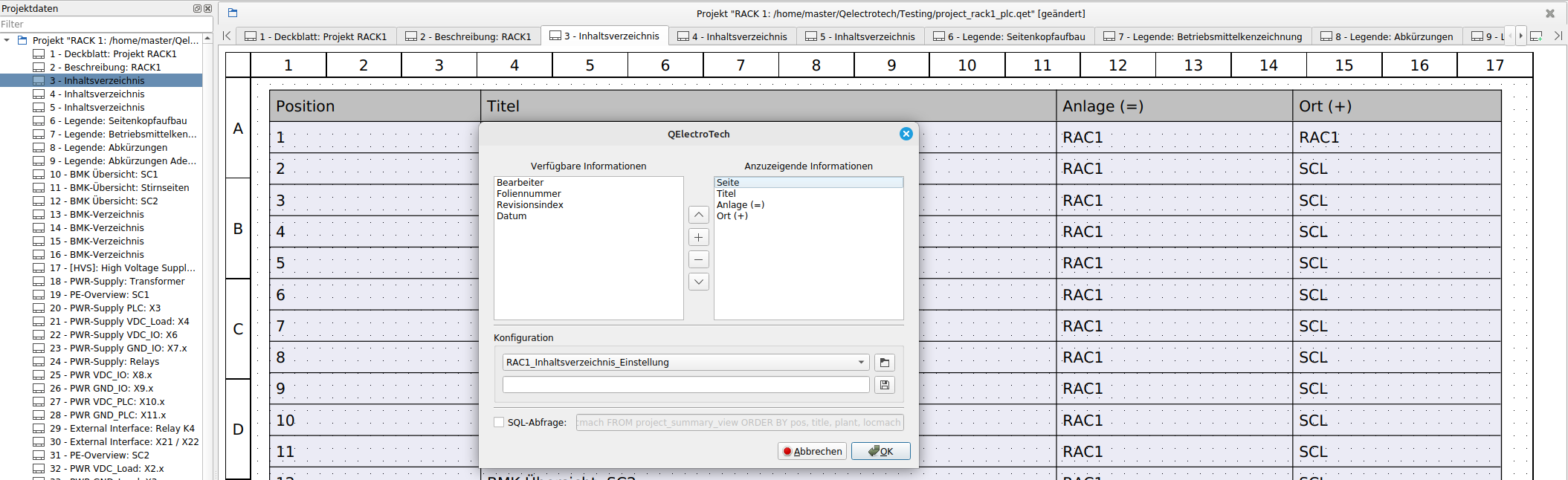Click the Abbrechen button

click(812, 451)
